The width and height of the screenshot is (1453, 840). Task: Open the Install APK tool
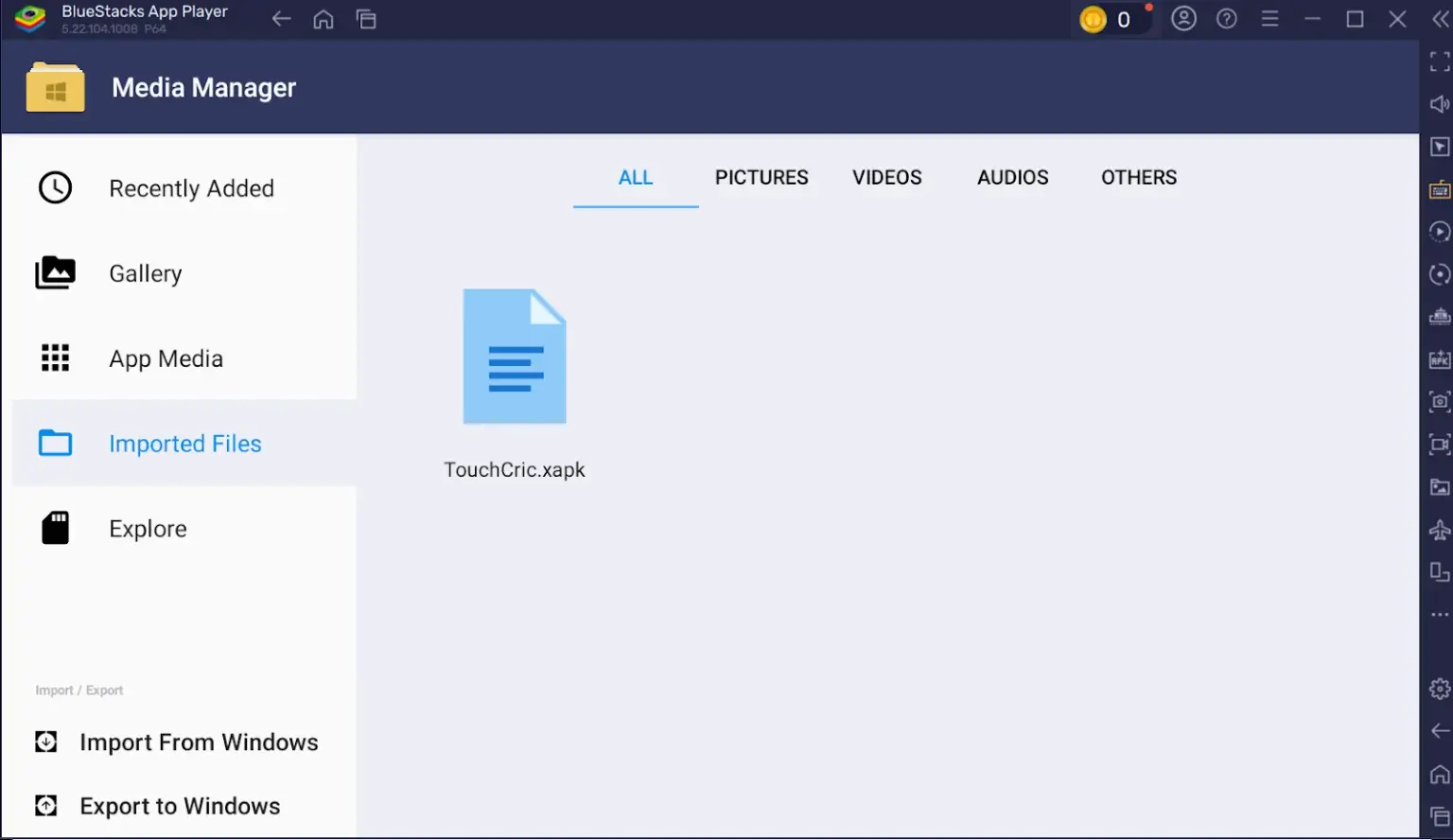tap(1439, 359)
